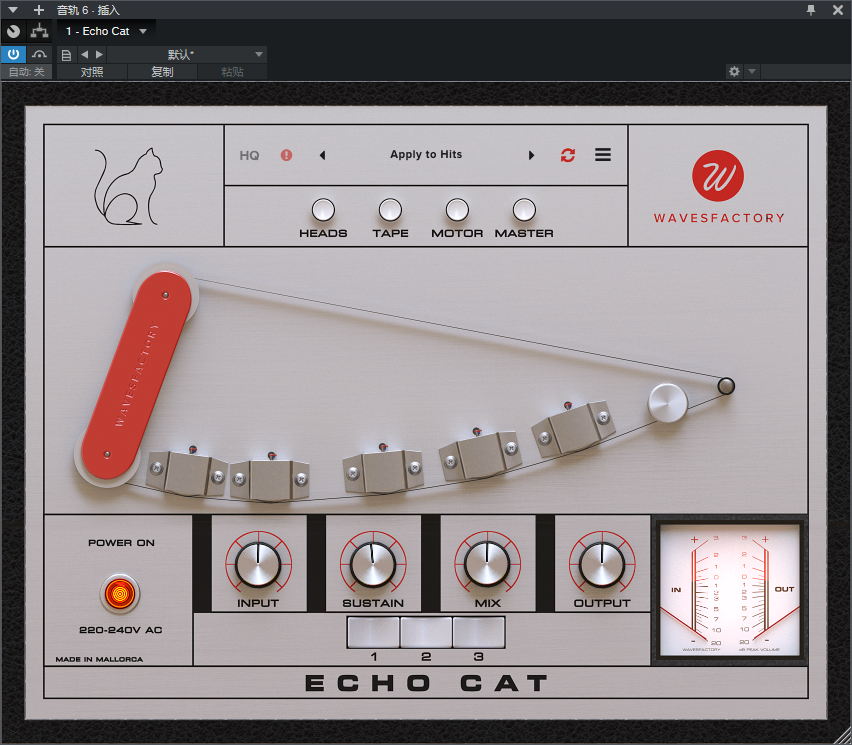Screen dimensions: 852x745
Task: Click the red exclamation warning icon beside HQ
Action: click(286, 155)
